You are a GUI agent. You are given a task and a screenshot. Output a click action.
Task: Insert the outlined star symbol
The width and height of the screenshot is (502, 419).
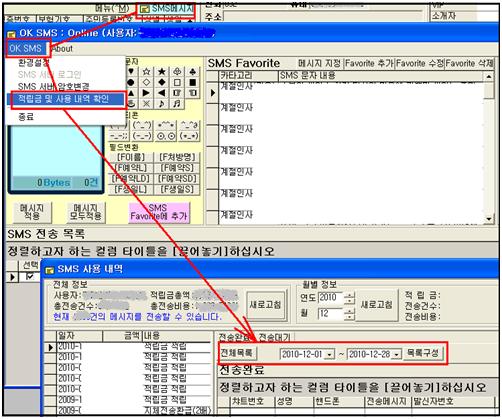[146, 71]
